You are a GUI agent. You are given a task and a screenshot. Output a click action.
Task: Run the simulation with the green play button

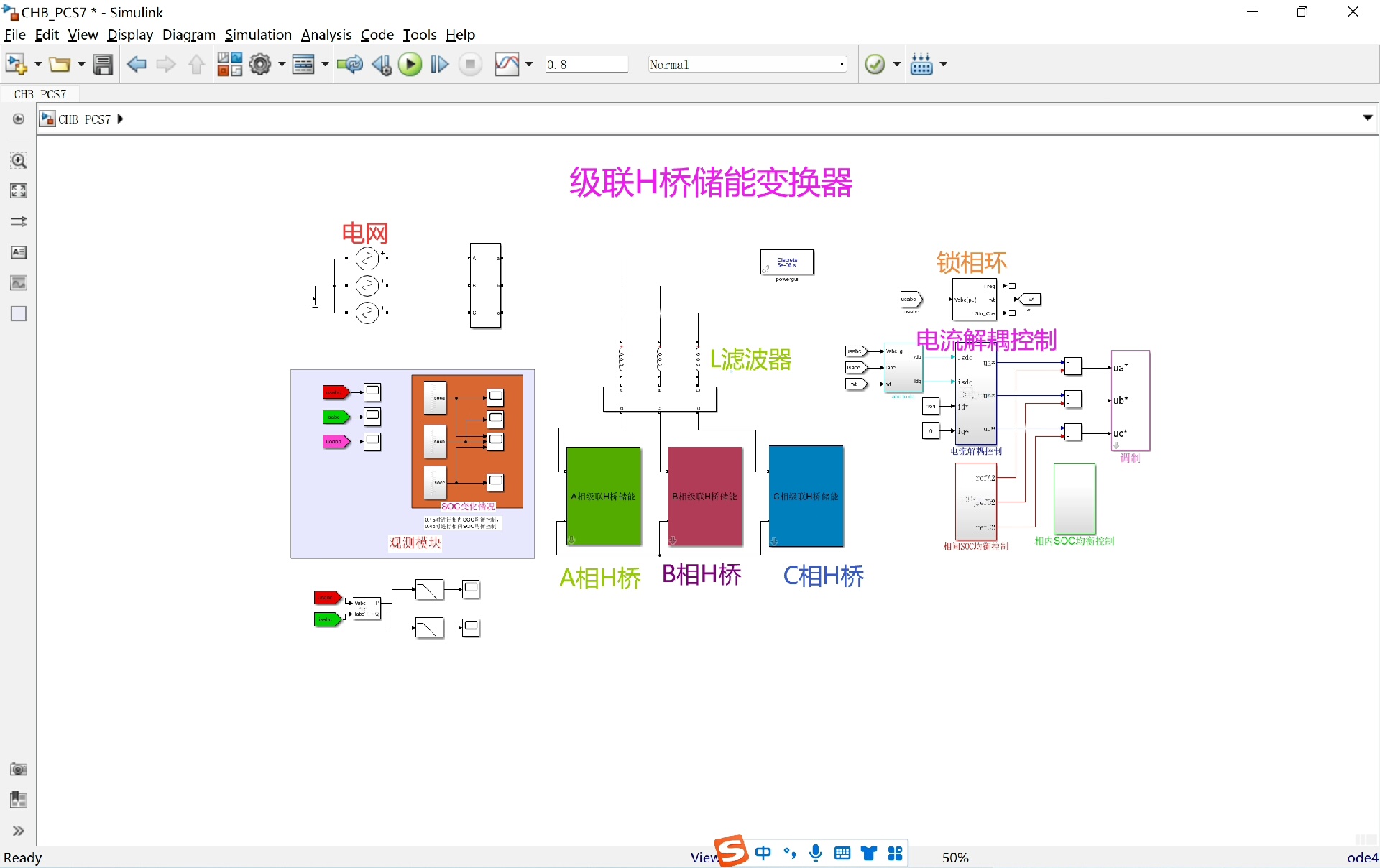[410, 65]
